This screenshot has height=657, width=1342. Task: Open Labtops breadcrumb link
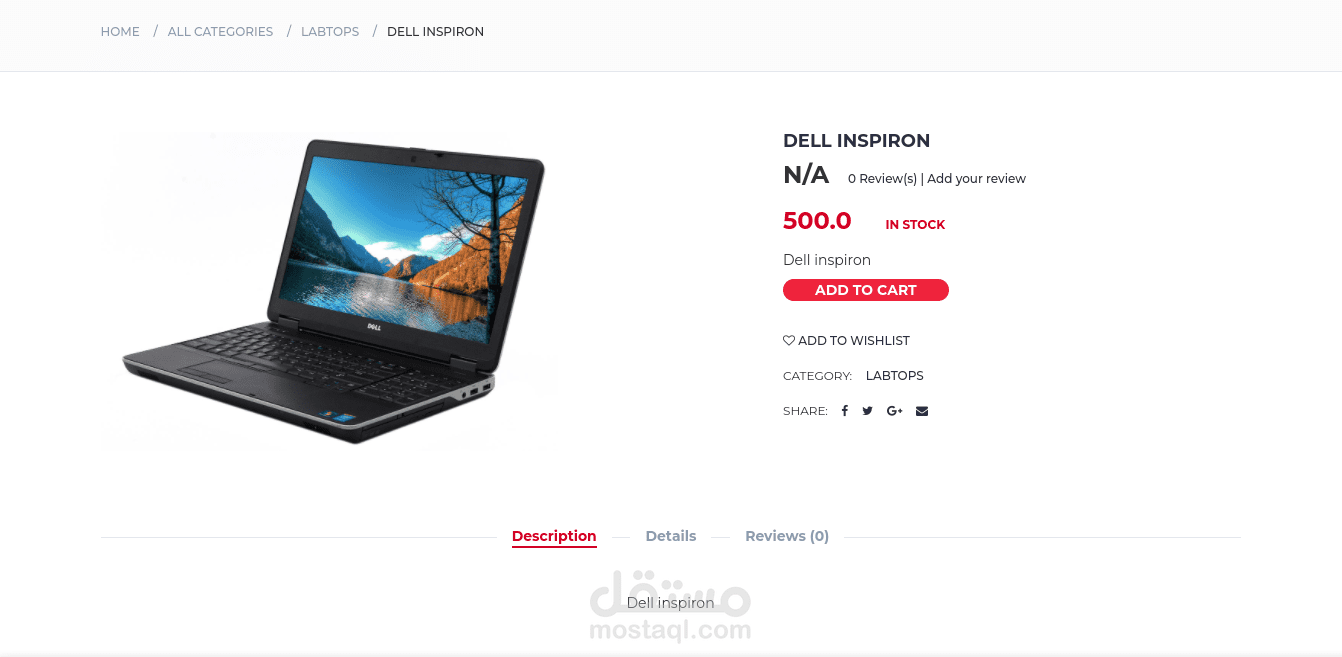point(330,32)
